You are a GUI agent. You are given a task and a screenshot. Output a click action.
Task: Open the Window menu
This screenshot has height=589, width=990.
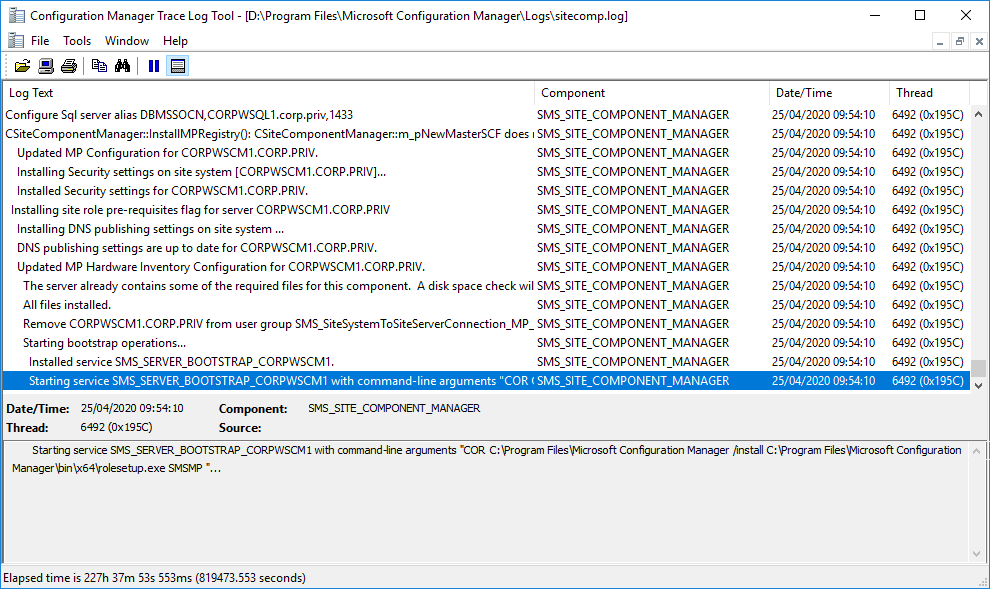pos(127,41)
